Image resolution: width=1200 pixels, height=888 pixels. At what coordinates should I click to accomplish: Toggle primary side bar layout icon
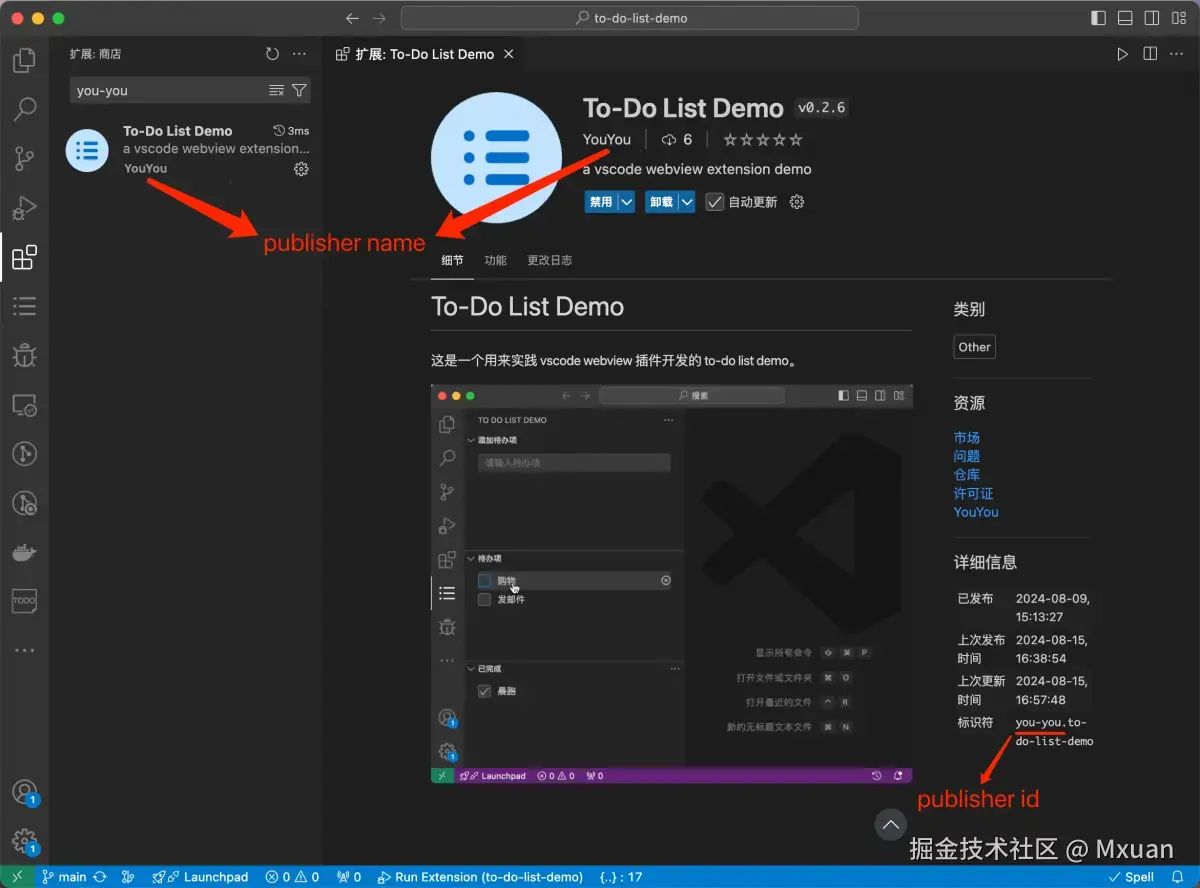[1098, 18]
